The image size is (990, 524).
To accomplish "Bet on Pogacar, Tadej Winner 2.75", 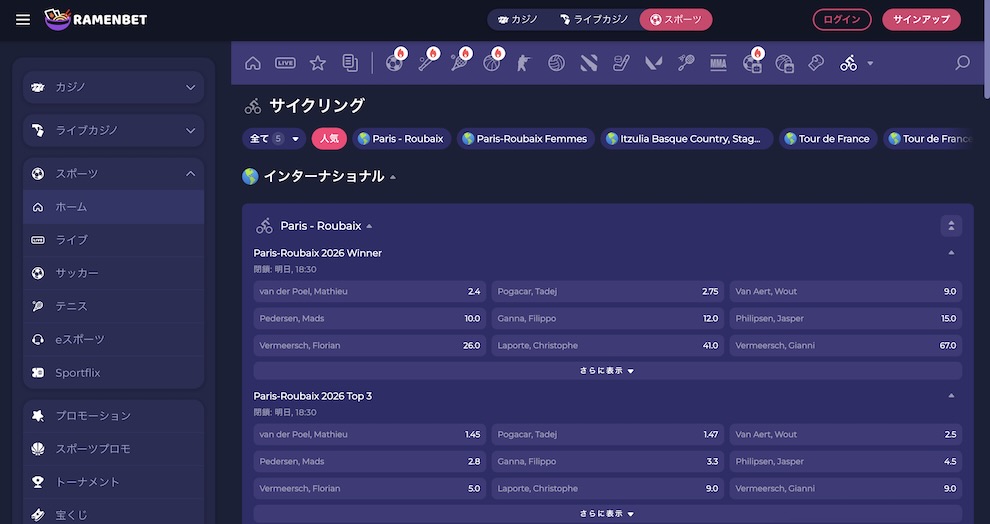I will point(607,292).
